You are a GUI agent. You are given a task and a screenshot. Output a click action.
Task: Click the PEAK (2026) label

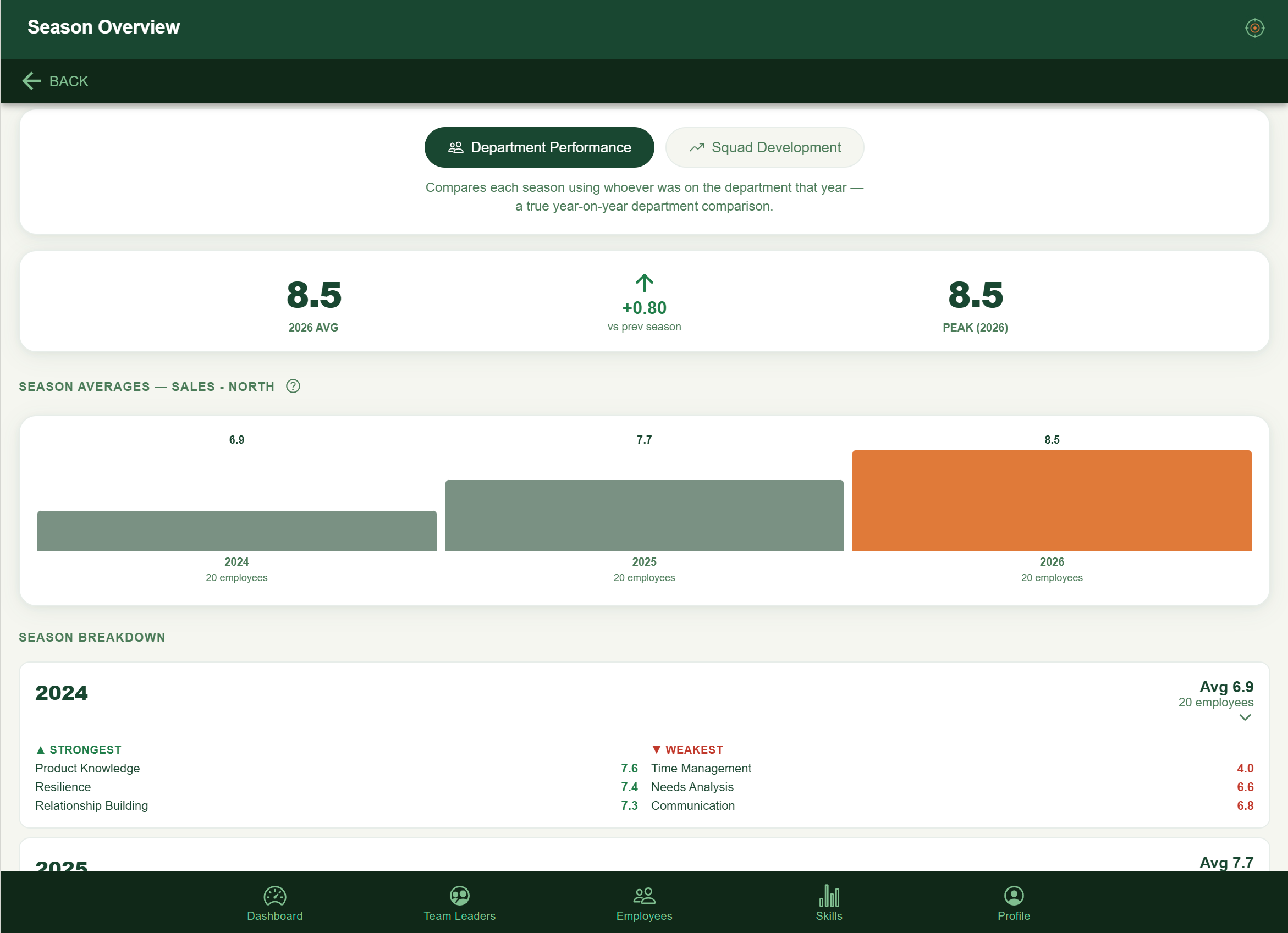click(975, 328)
